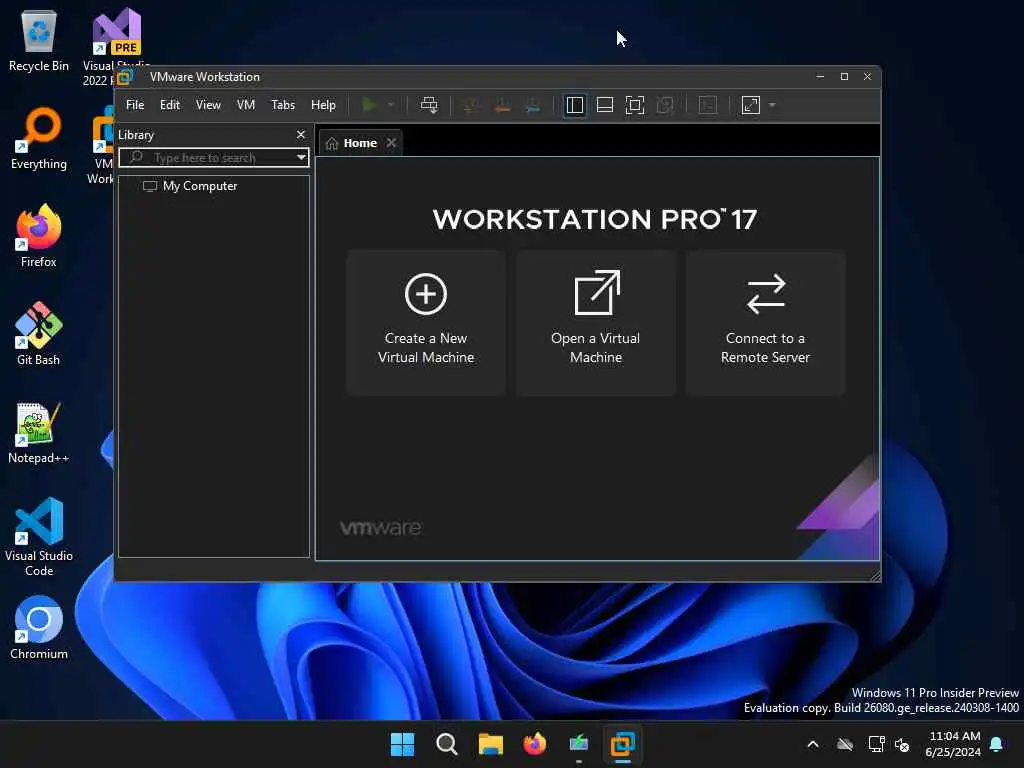This screenshot has width=1024, height=768.
Task: Close the Library panel
Action: pos(301,135)
